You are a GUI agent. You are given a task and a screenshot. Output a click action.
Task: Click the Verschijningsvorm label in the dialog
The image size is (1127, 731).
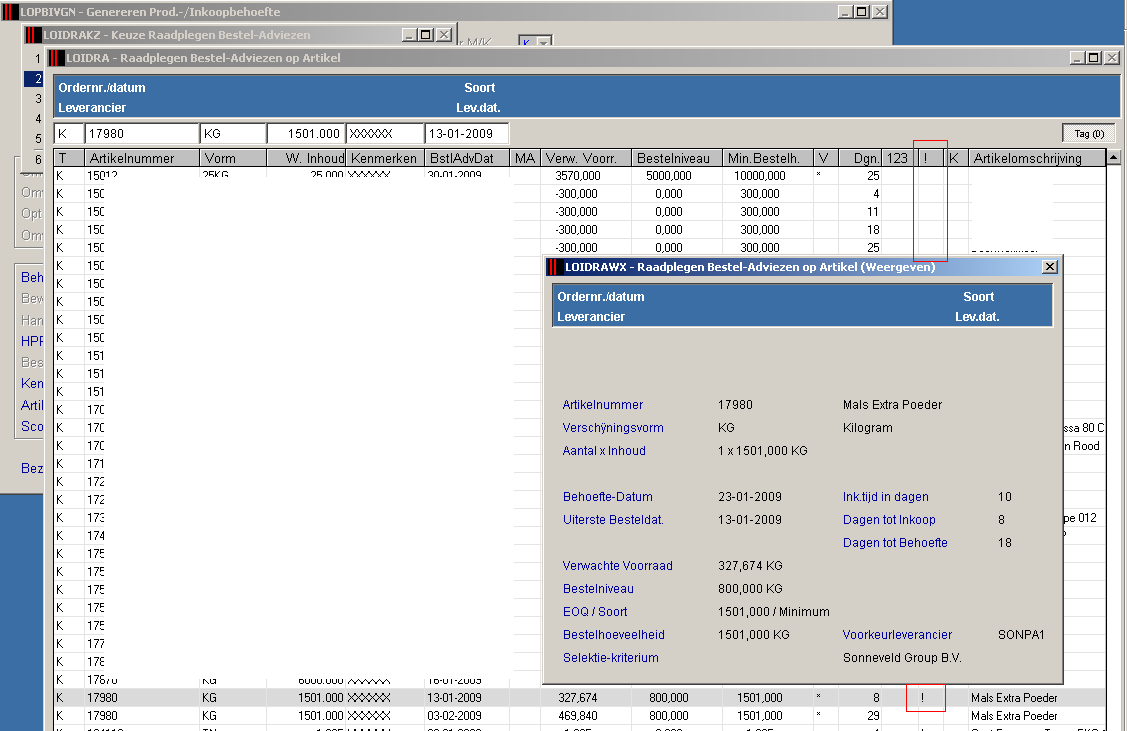pyautogui.click(x=613, y=428)
